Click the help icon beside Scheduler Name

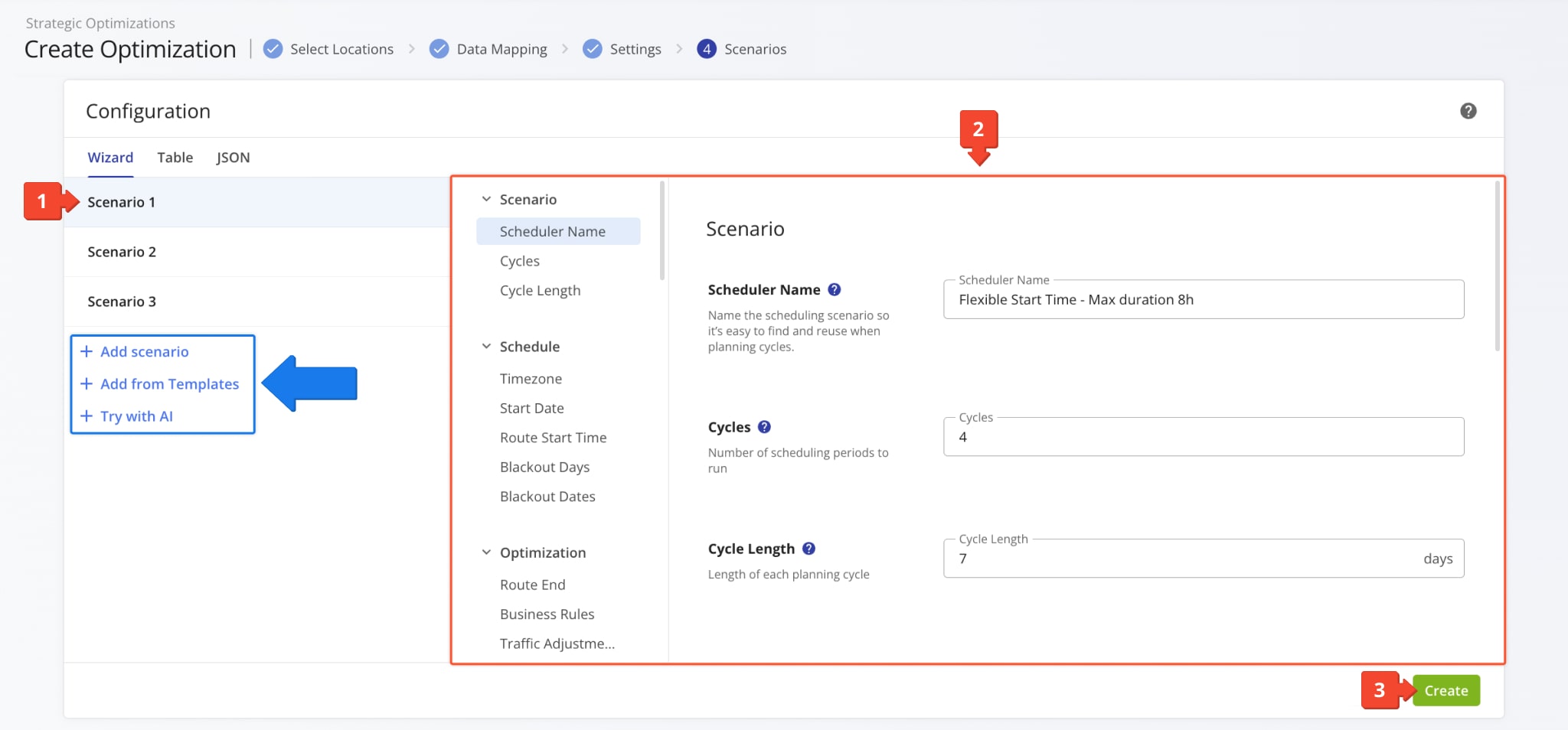[835, 290]
